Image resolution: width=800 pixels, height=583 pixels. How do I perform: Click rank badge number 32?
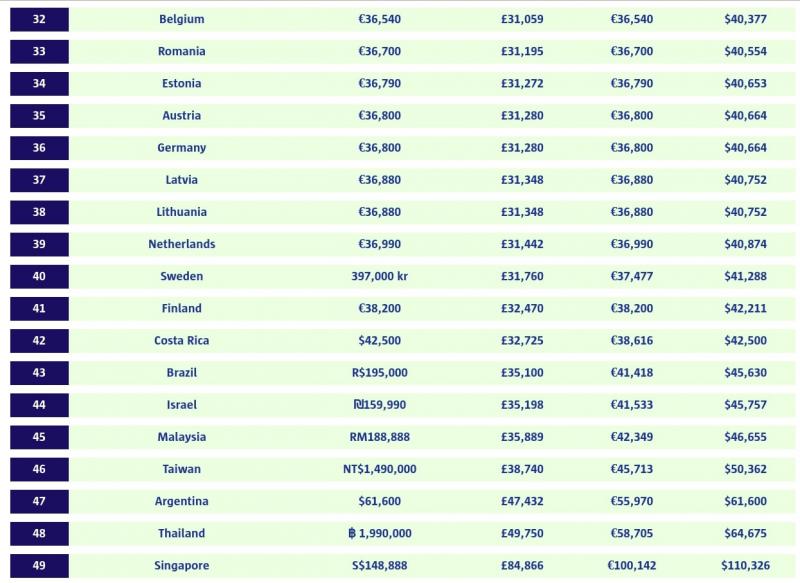tap(39, 19)
